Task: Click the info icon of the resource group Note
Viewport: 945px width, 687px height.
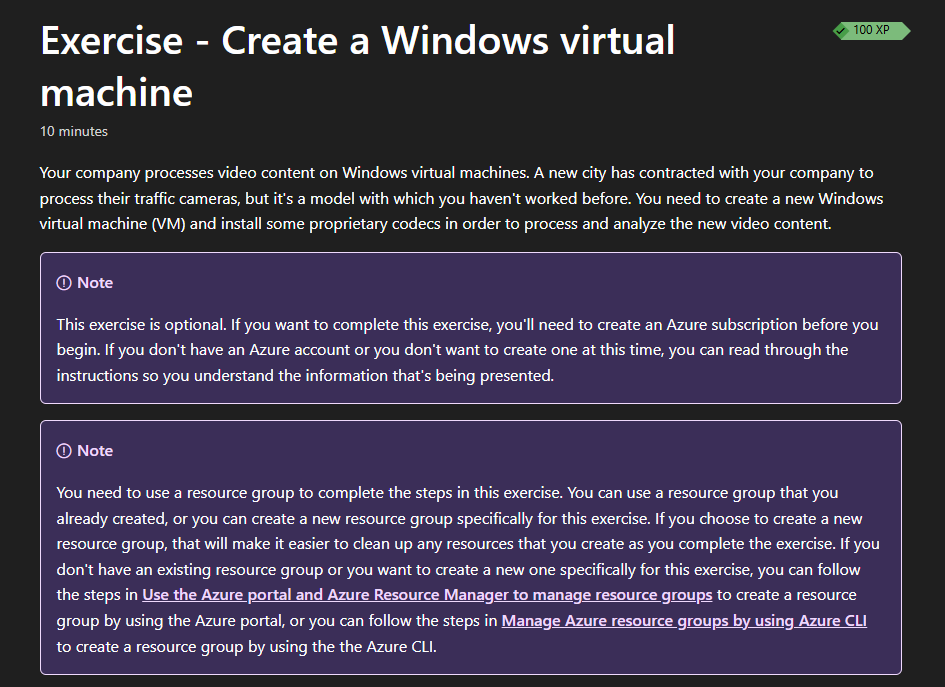Action: [64, 451]
